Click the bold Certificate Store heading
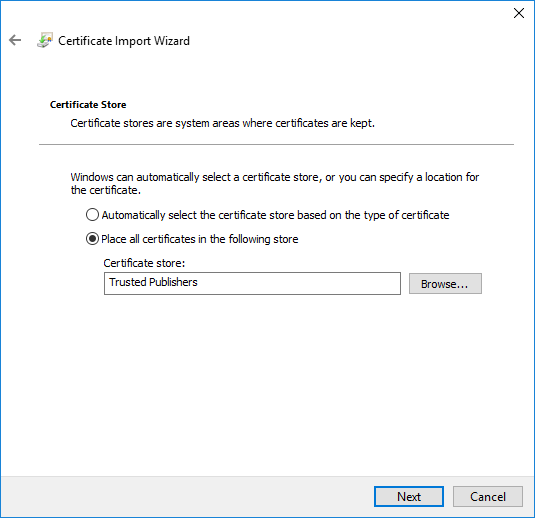This screenshot has width=535, height=518. click(88, 104)
